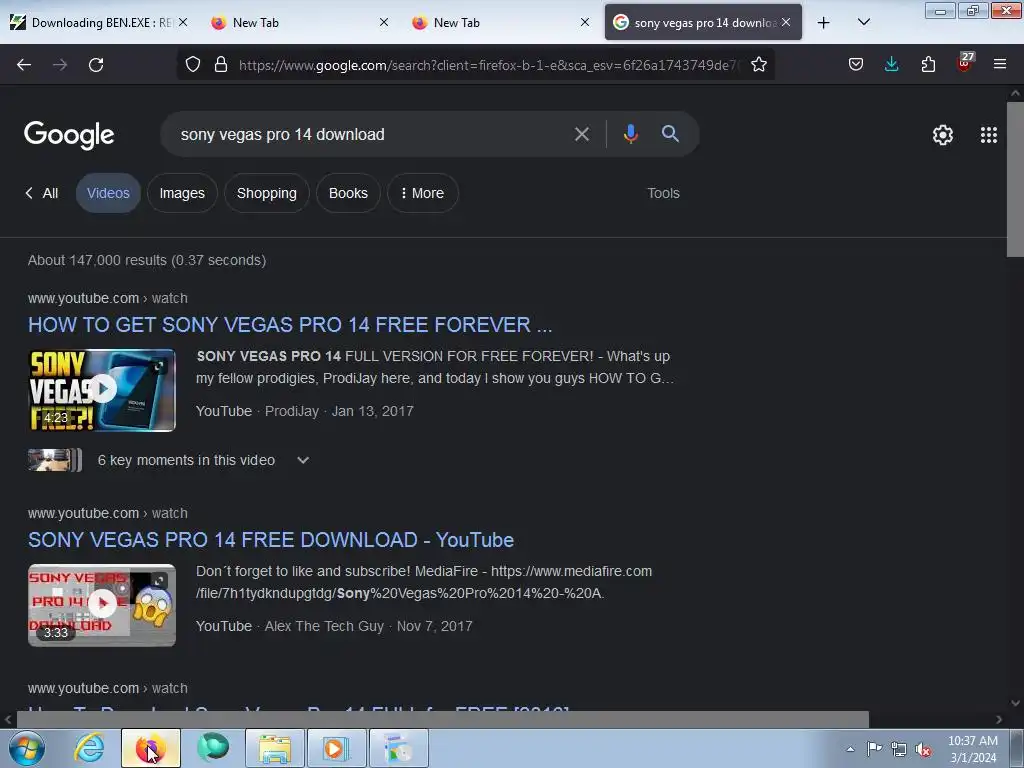Bookmark this page with the star

pyautogui.click(x=758, y=65)
